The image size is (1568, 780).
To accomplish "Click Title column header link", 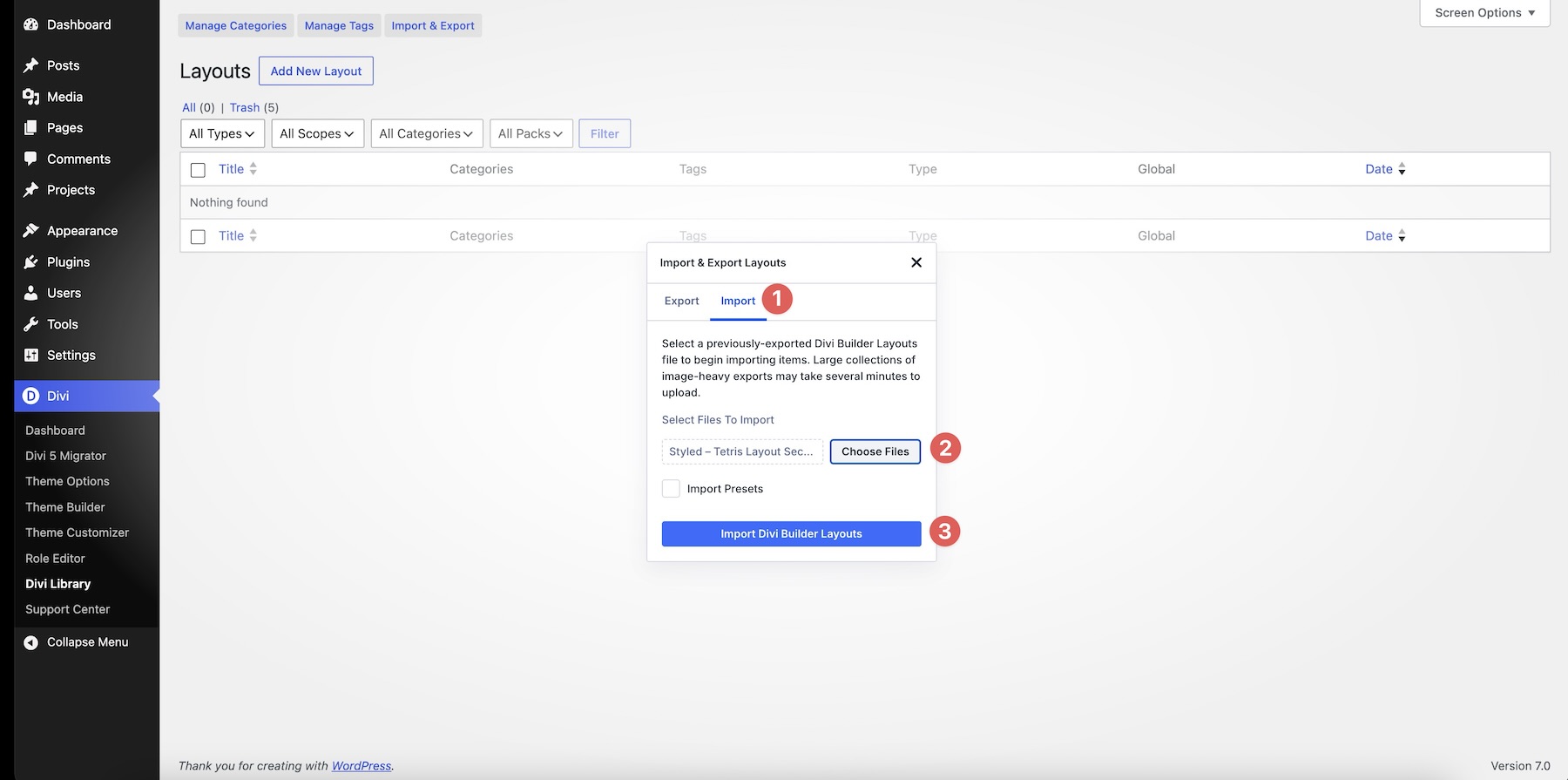I will pos(231,169).
